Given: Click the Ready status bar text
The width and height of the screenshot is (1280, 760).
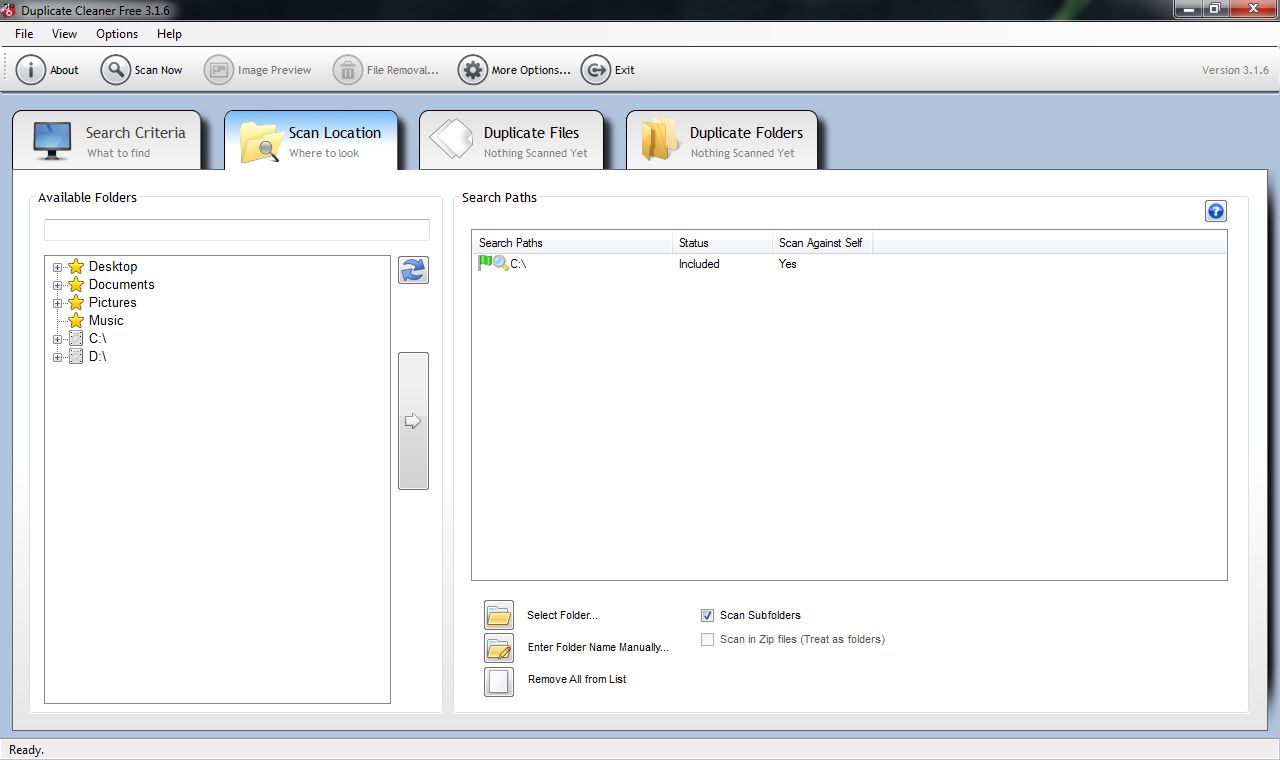Looking at the screenshot, I should click(x=26, y=750).
